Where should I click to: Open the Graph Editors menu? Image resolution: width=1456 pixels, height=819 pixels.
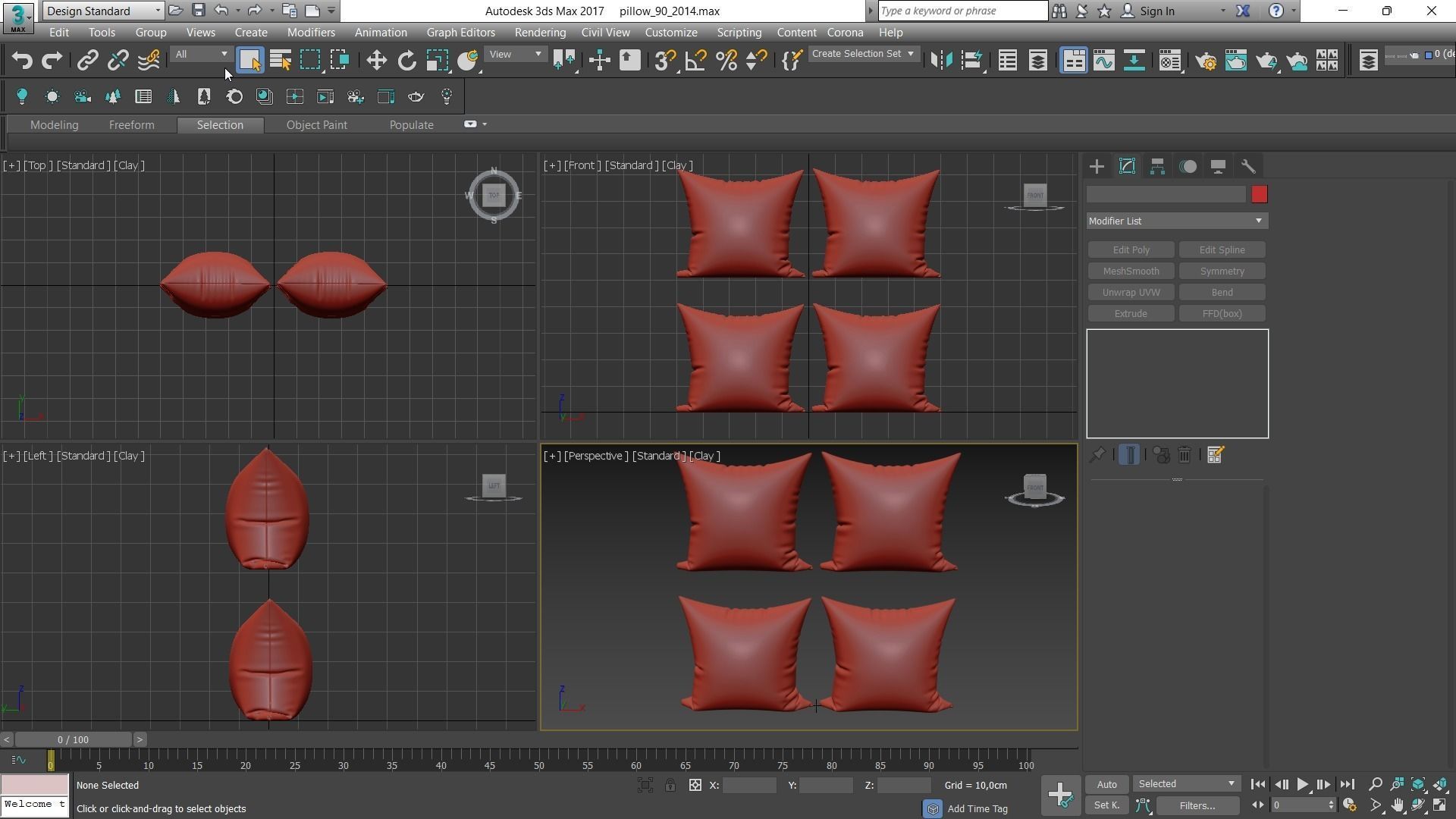(x=460, y=33)
